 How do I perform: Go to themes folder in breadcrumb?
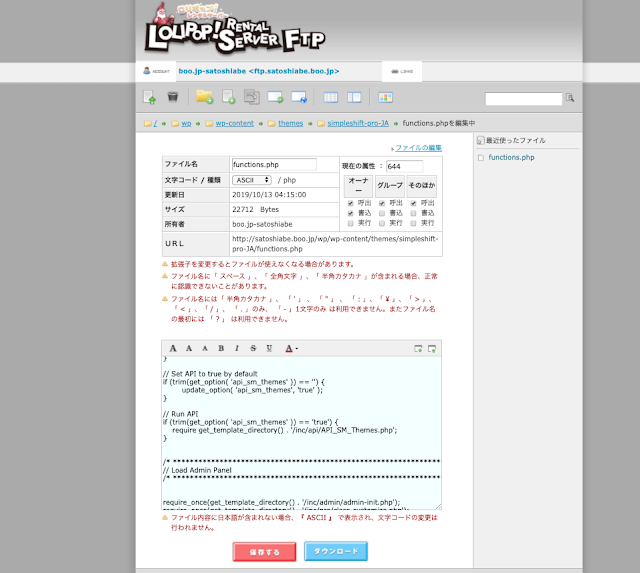click(290, 123)
